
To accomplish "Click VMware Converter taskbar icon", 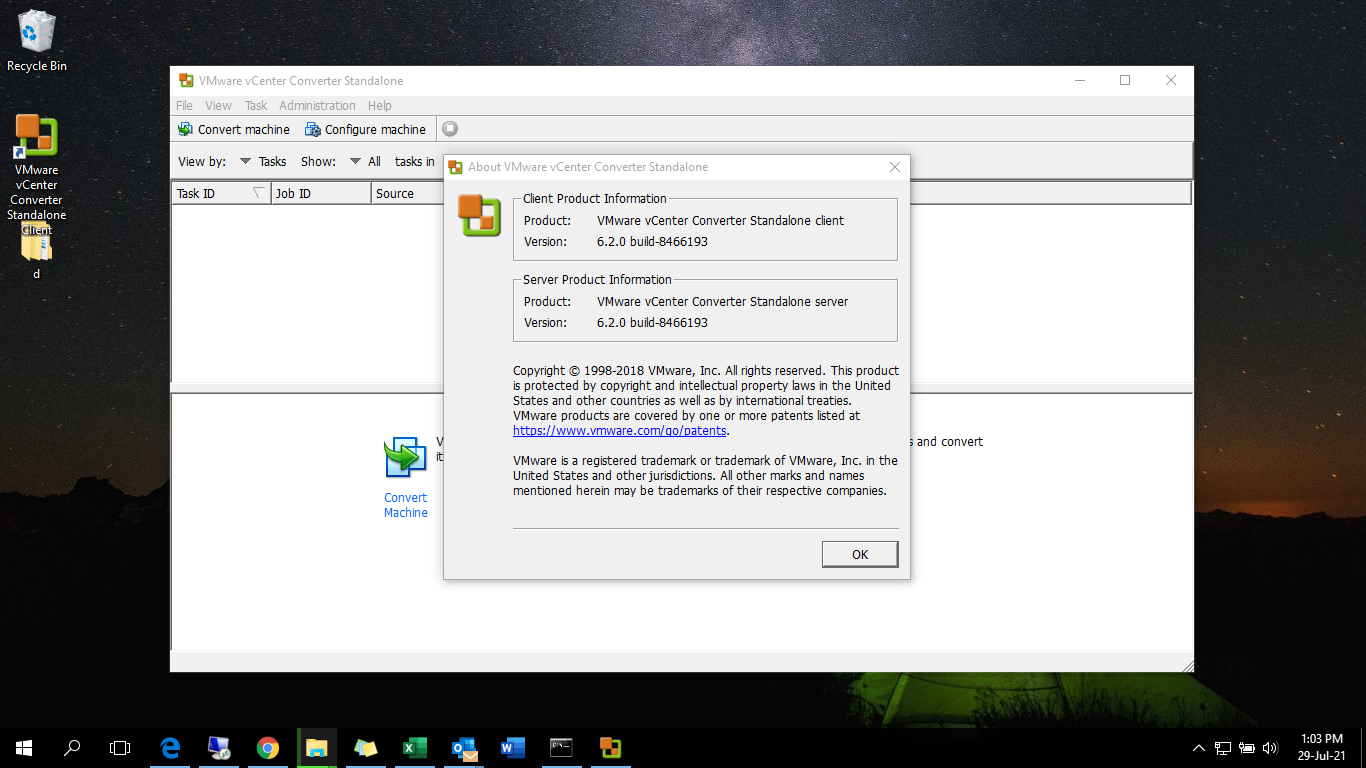I will pyautogui.click(x=610, y=747).
